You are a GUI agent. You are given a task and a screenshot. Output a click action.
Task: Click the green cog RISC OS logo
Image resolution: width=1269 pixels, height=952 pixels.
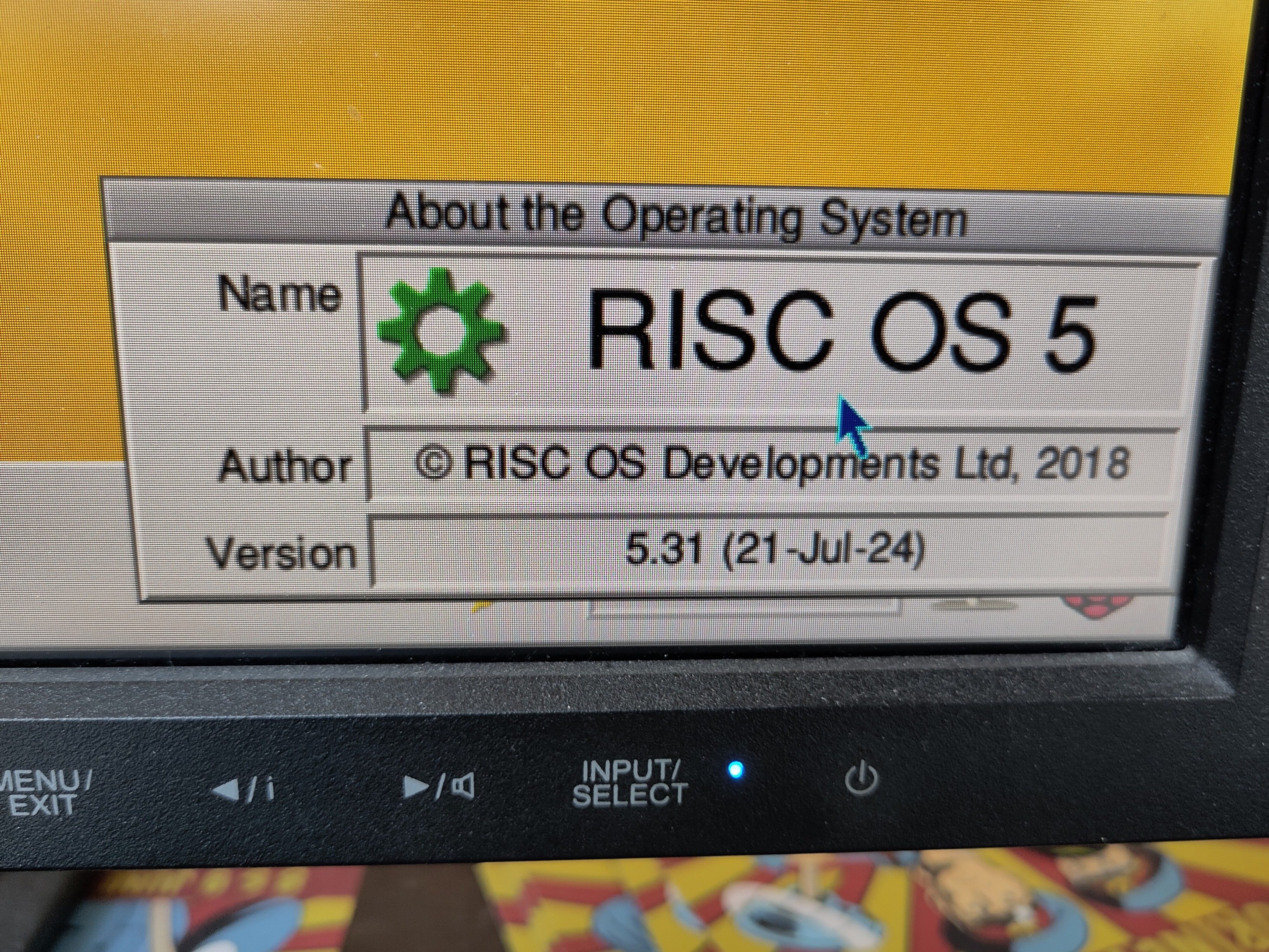click(440, 331)
